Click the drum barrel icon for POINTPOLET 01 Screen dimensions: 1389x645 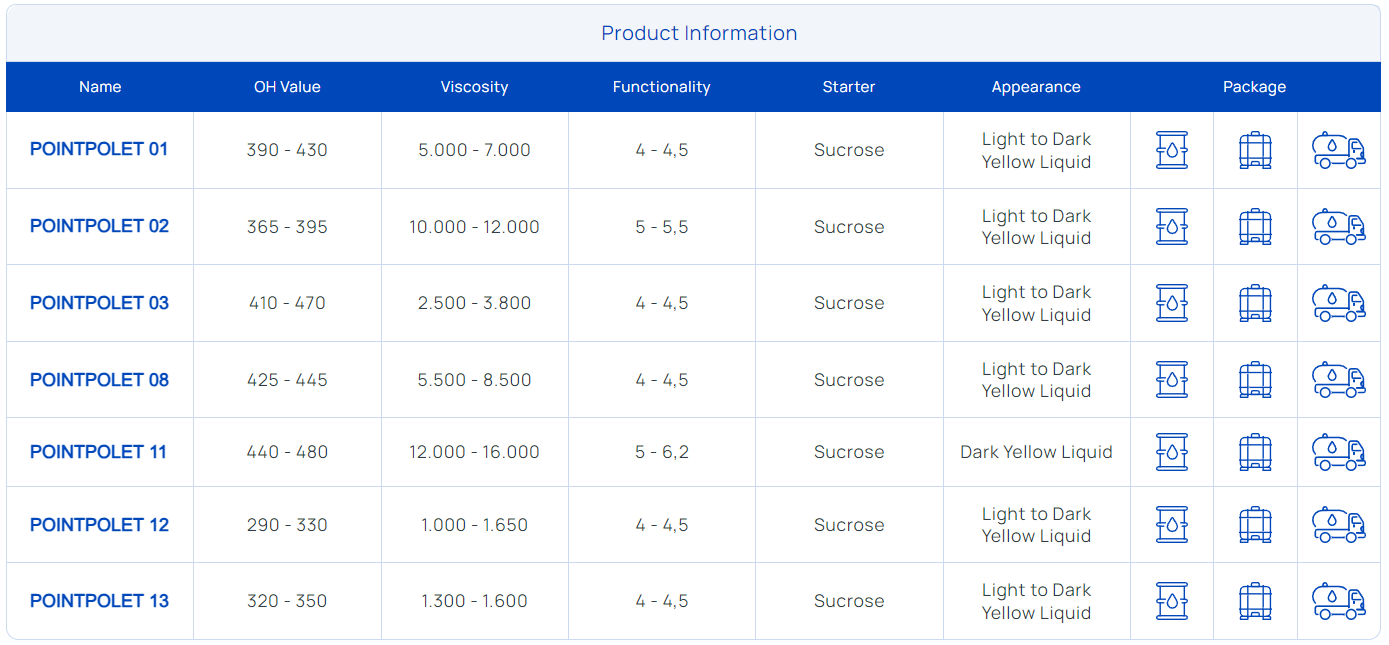coord(1171,150)
